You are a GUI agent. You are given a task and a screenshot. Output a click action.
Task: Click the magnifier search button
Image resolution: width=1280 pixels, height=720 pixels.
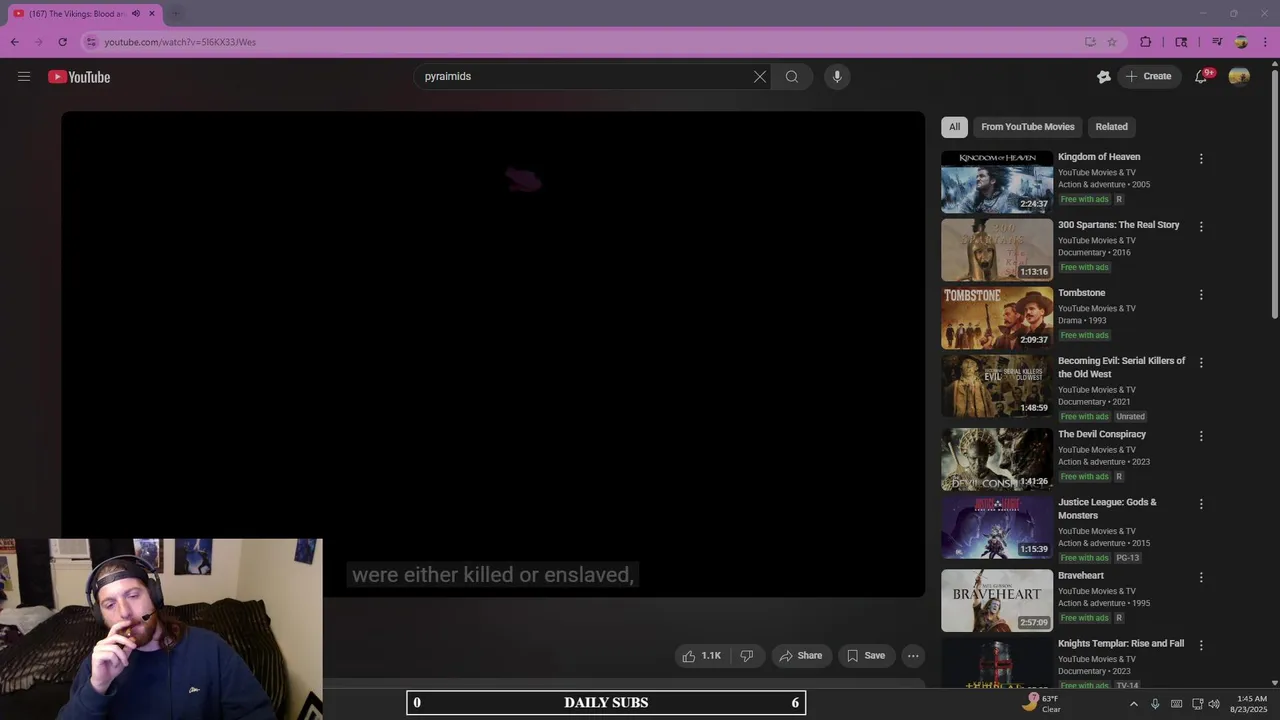tap(792, 76)
